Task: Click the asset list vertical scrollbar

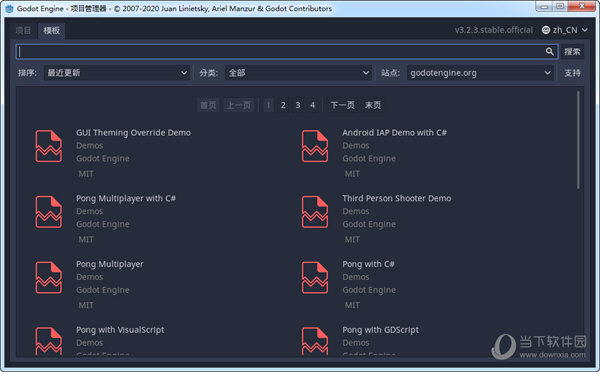Action: 578,140
